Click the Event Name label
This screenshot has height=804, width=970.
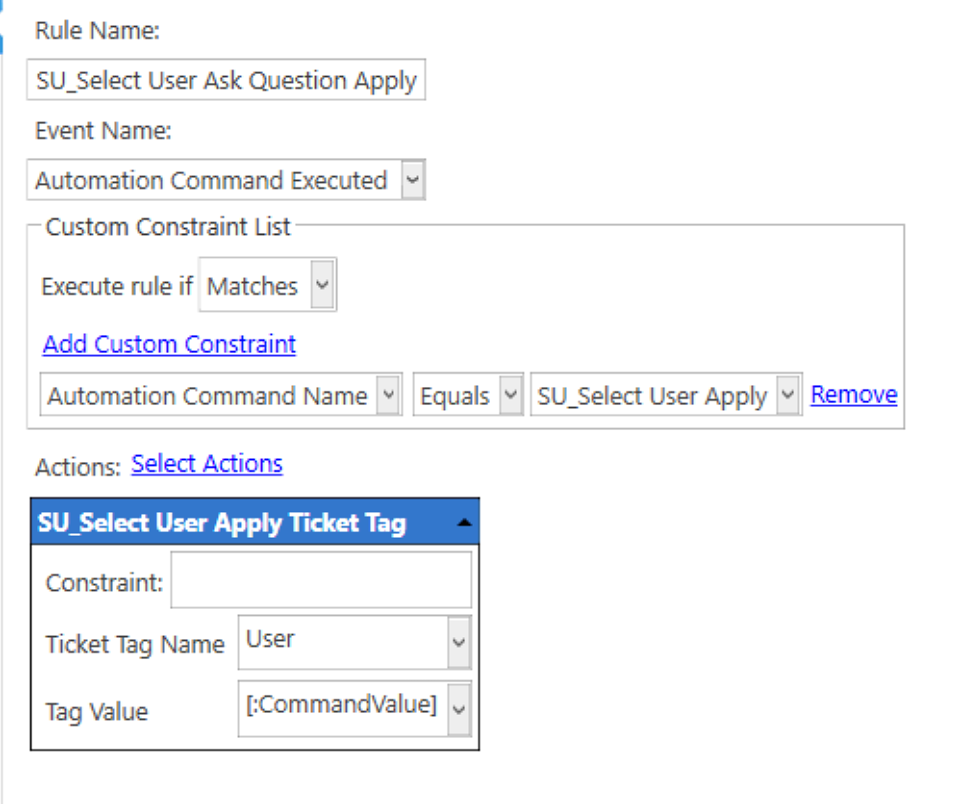tap(103, 130)
